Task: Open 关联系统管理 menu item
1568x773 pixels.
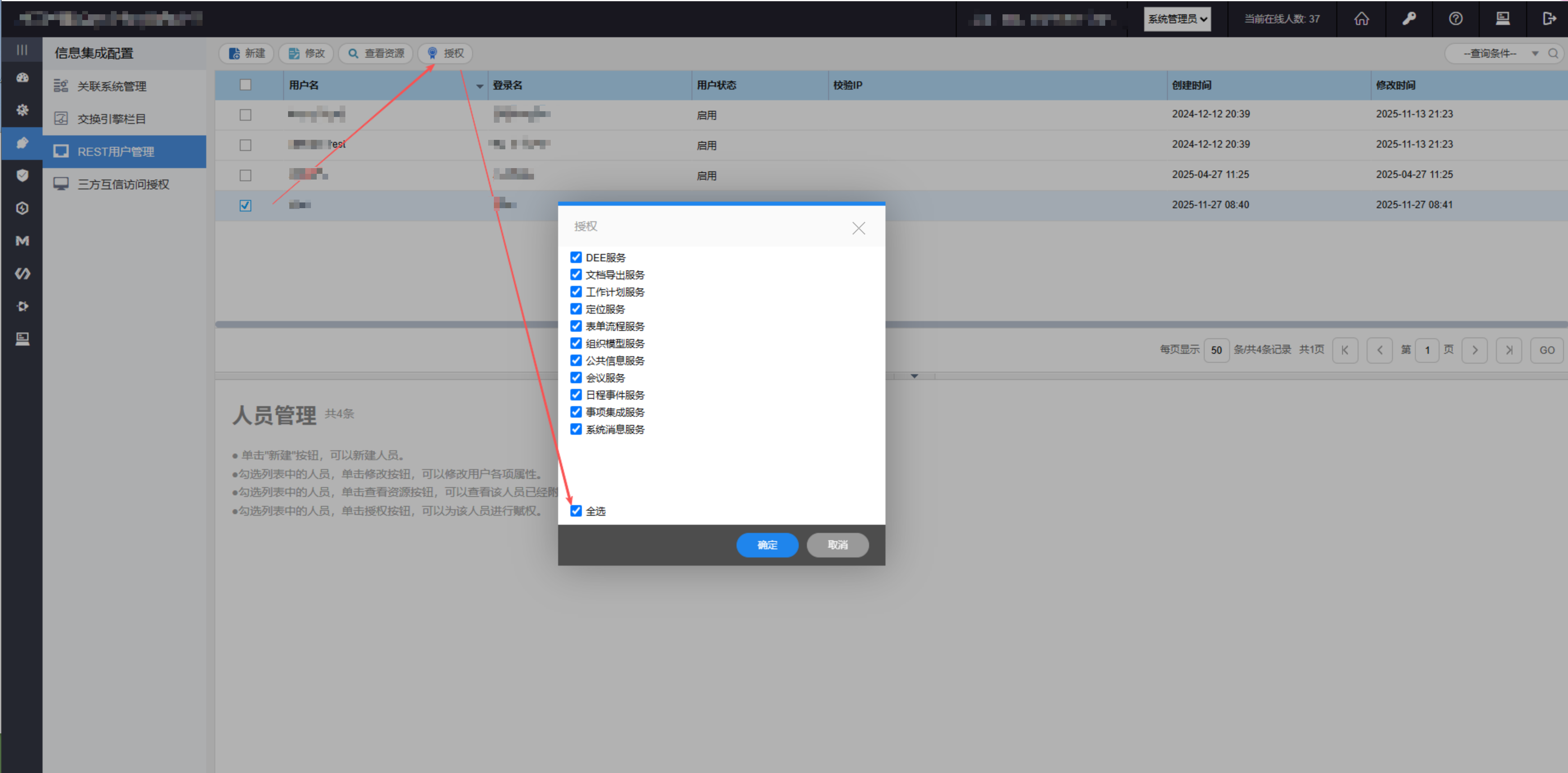Action: click(111, 86)
